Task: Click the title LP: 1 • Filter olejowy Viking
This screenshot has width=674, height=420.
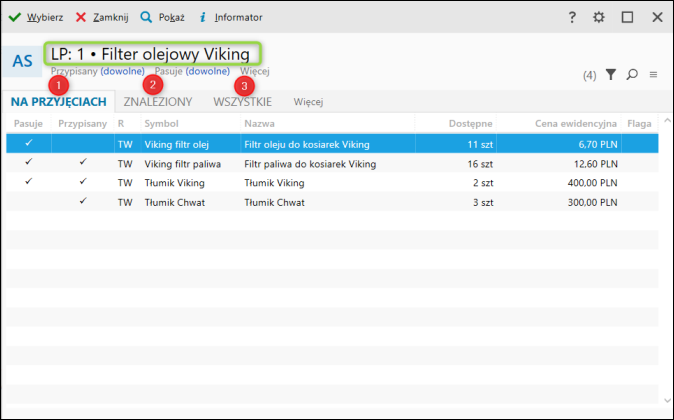Action: [x=150, y=54]
